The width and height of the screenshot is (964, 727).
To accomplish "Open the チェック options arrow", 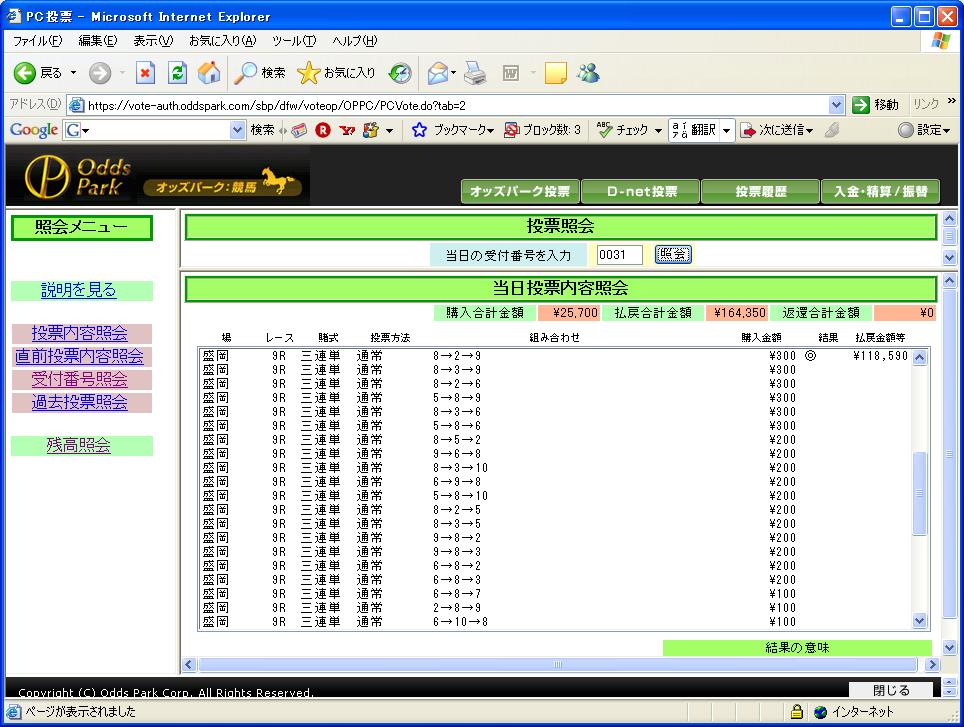I will tap(658, 130).
